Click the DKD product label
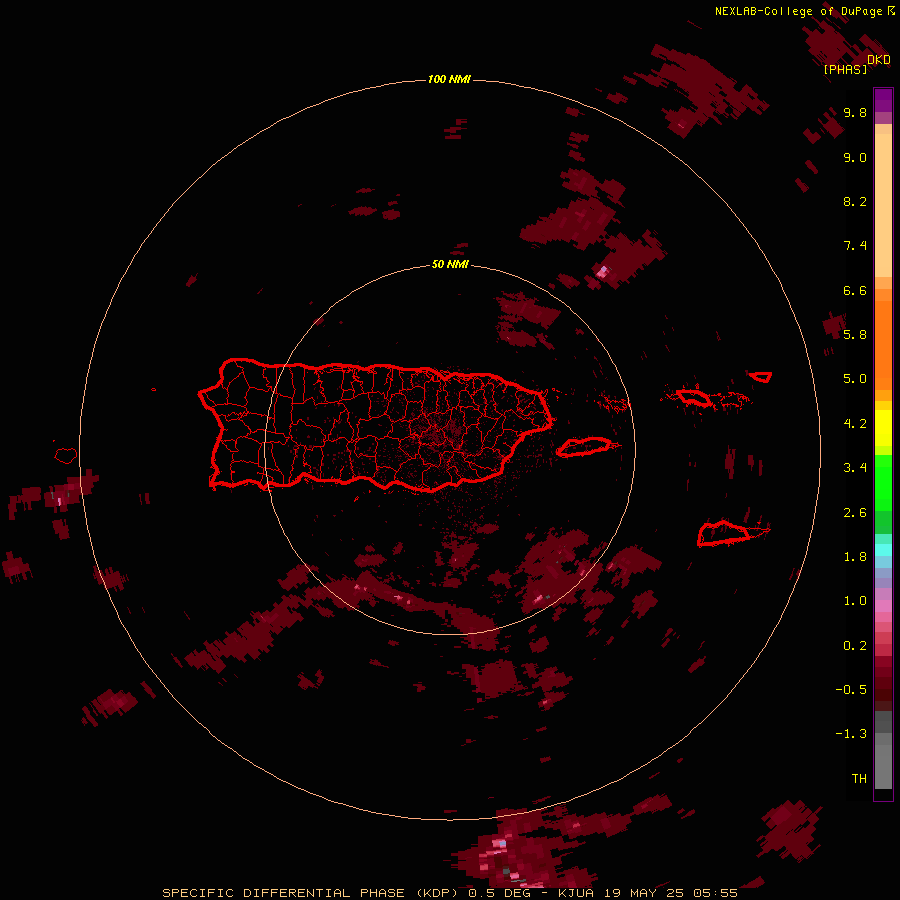Screen dimensions: 900x900 pos(879,59)
